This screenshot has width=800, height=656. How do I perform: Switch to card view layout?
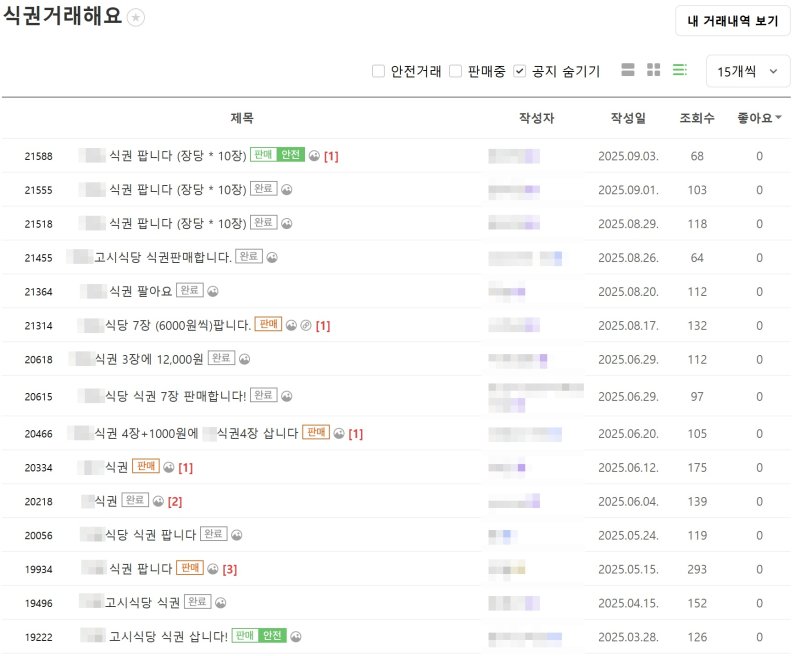click(x=628, y=70)
